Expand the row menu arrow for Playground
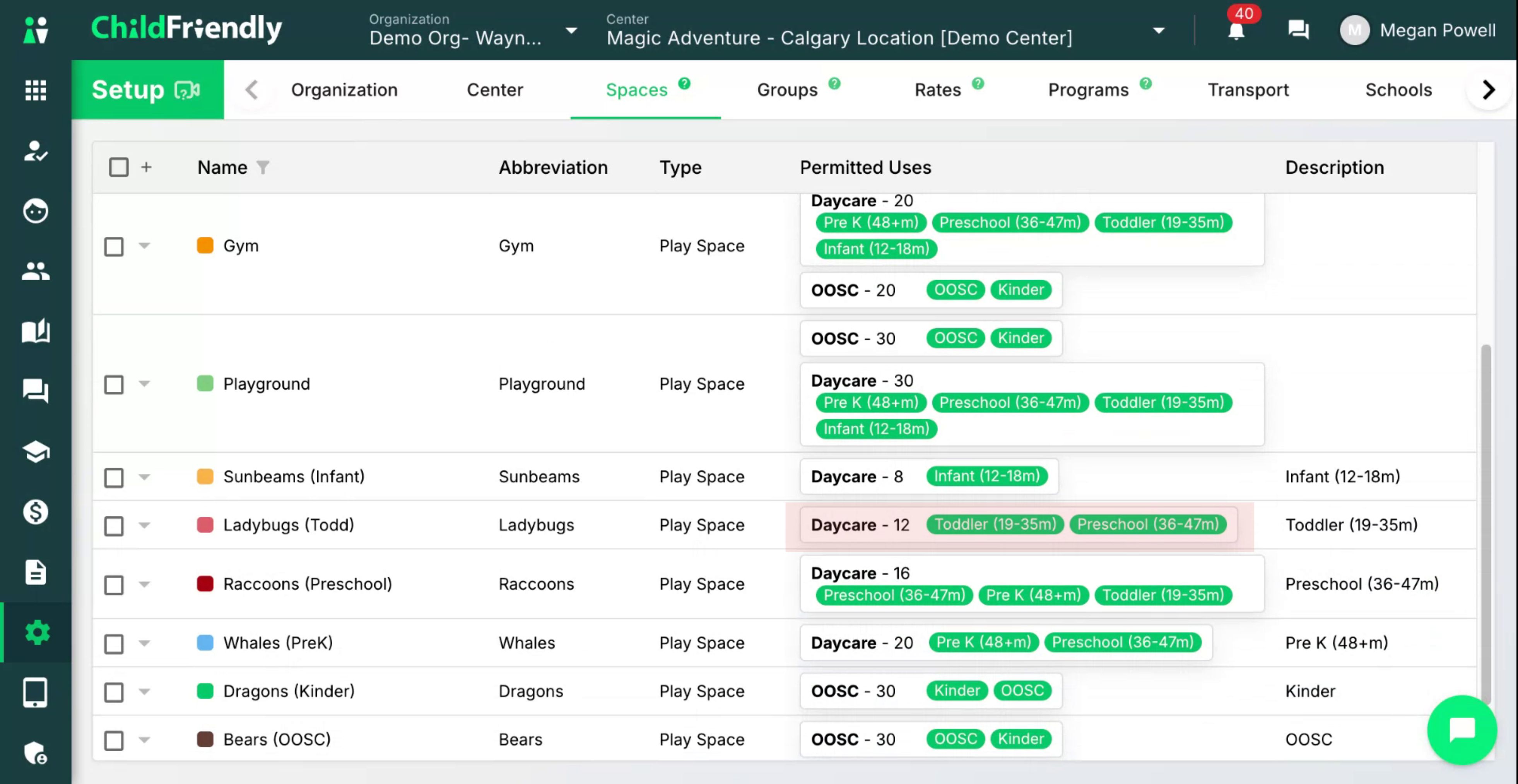1518x784 pixels. click(x=144, y=384)
